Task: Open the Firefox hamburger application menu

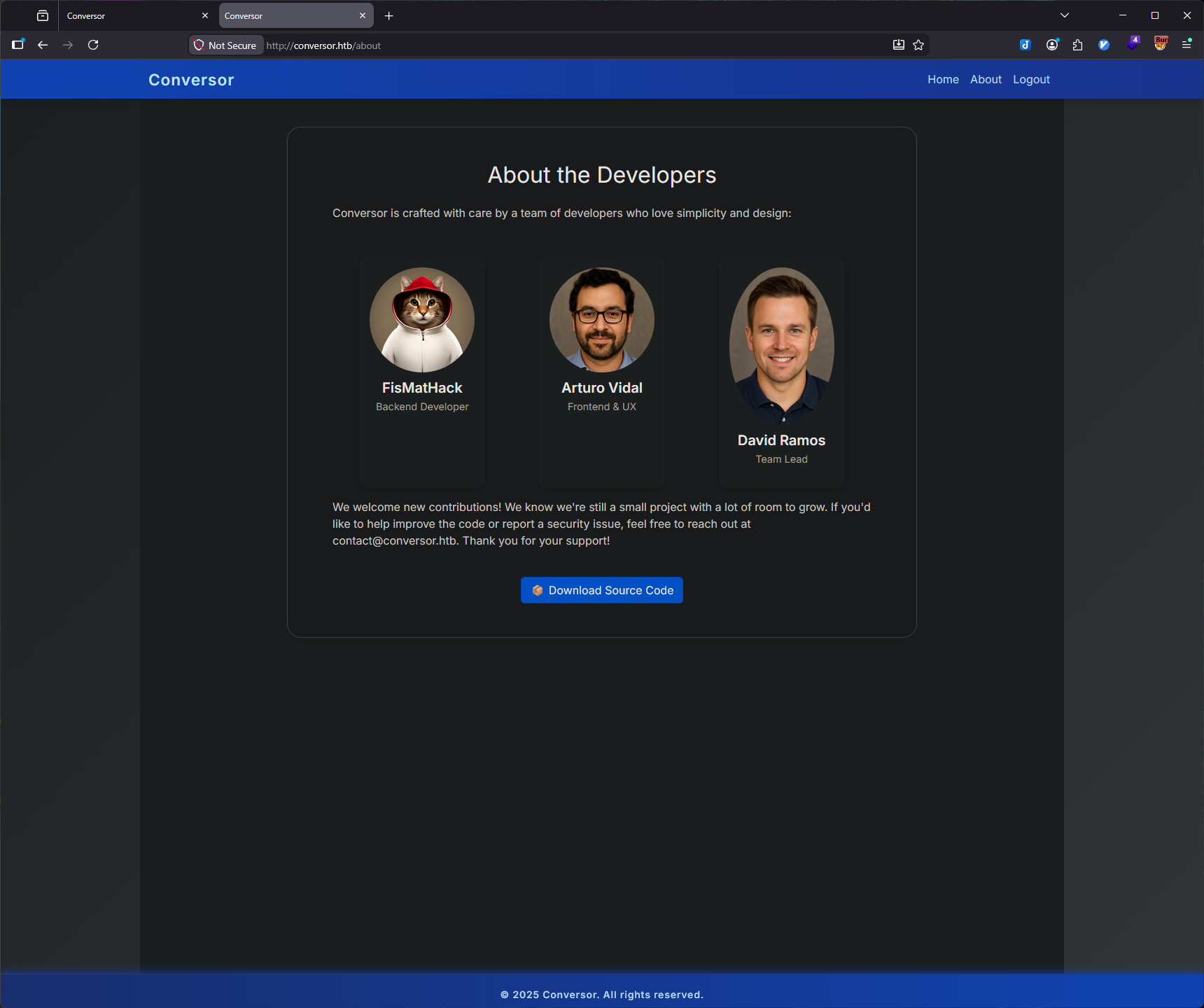Action: point(1186,45)
